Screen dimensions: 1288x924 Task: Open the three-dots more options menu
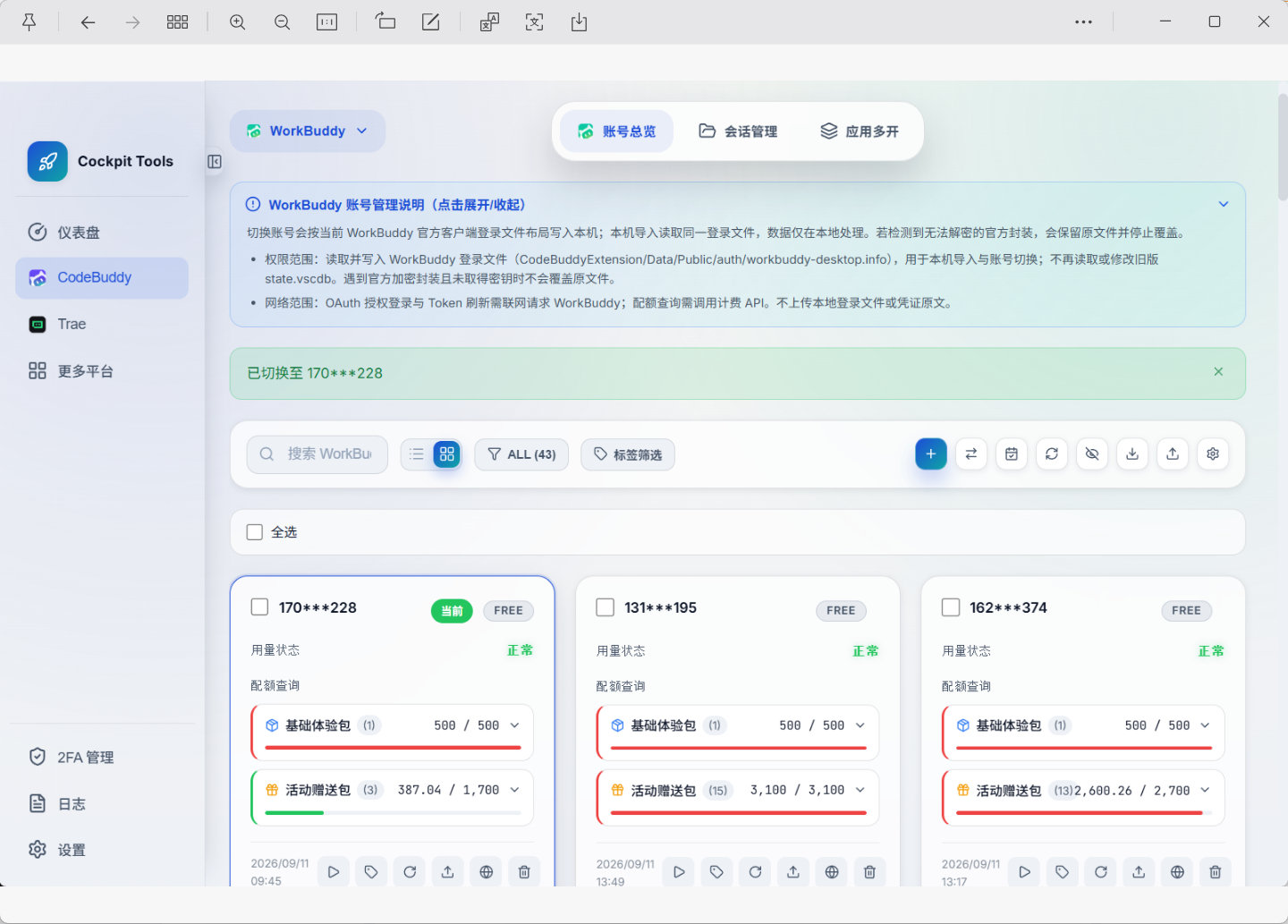coord(1083,22)
